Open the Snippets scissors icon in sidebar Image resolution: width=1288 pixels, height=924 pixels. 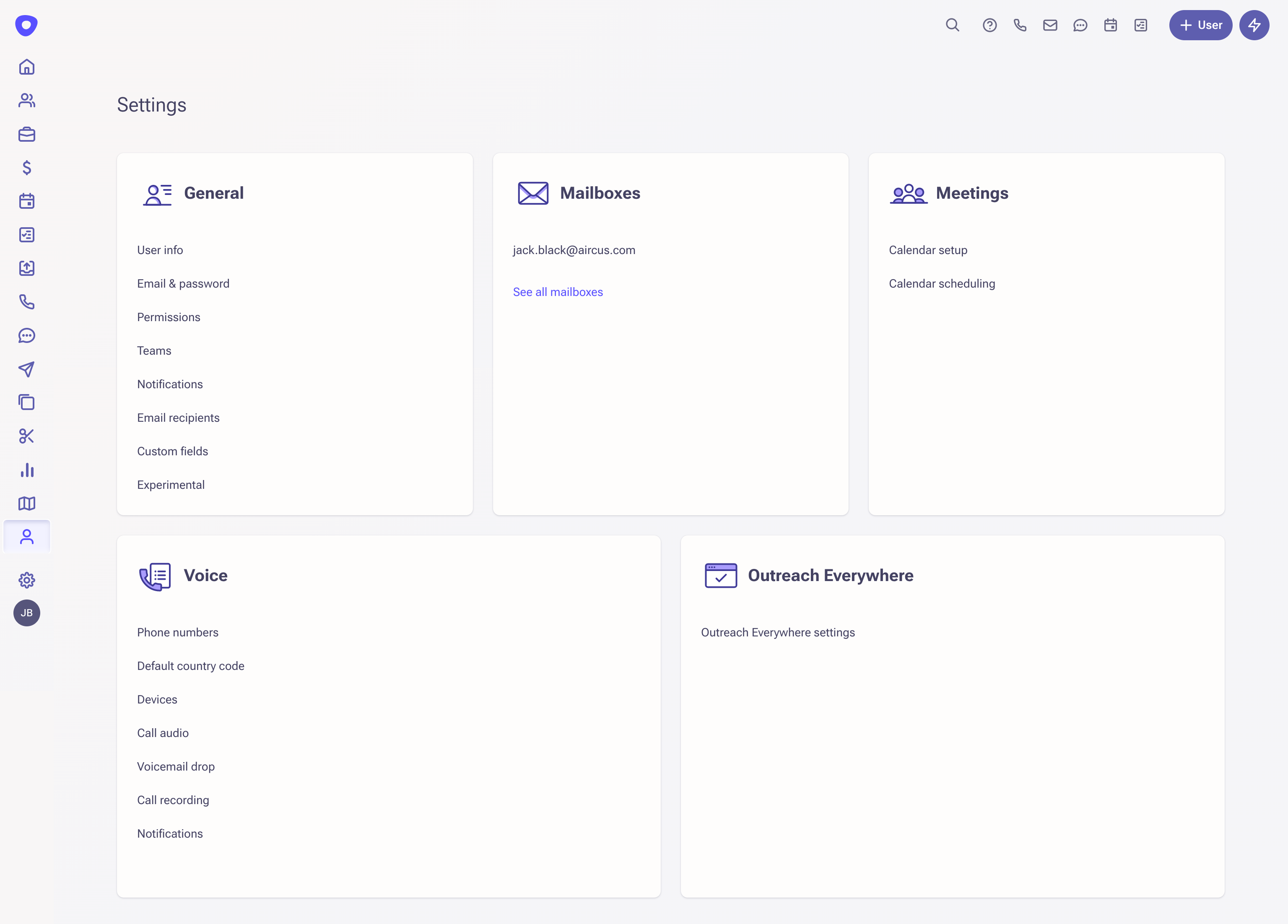coord(27,436)
